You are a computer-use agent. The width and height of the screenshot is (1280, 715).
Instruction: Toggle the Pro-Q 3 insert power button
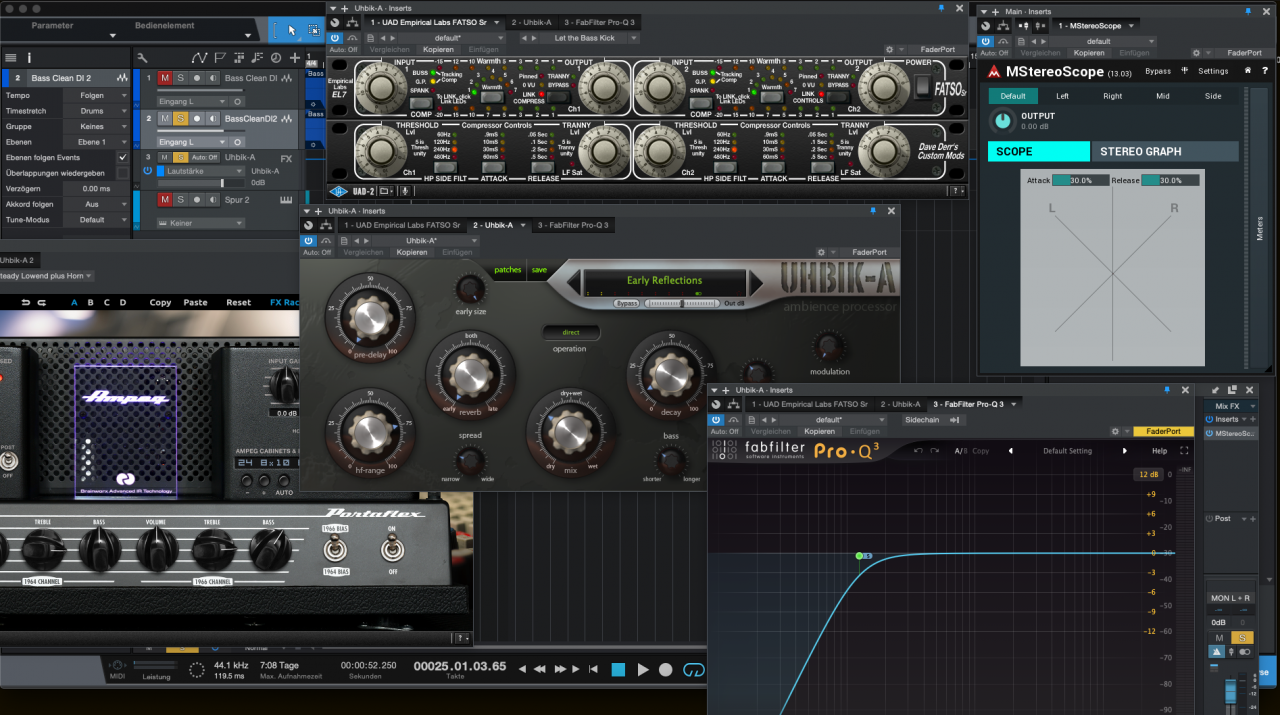[x=716, y=420]
